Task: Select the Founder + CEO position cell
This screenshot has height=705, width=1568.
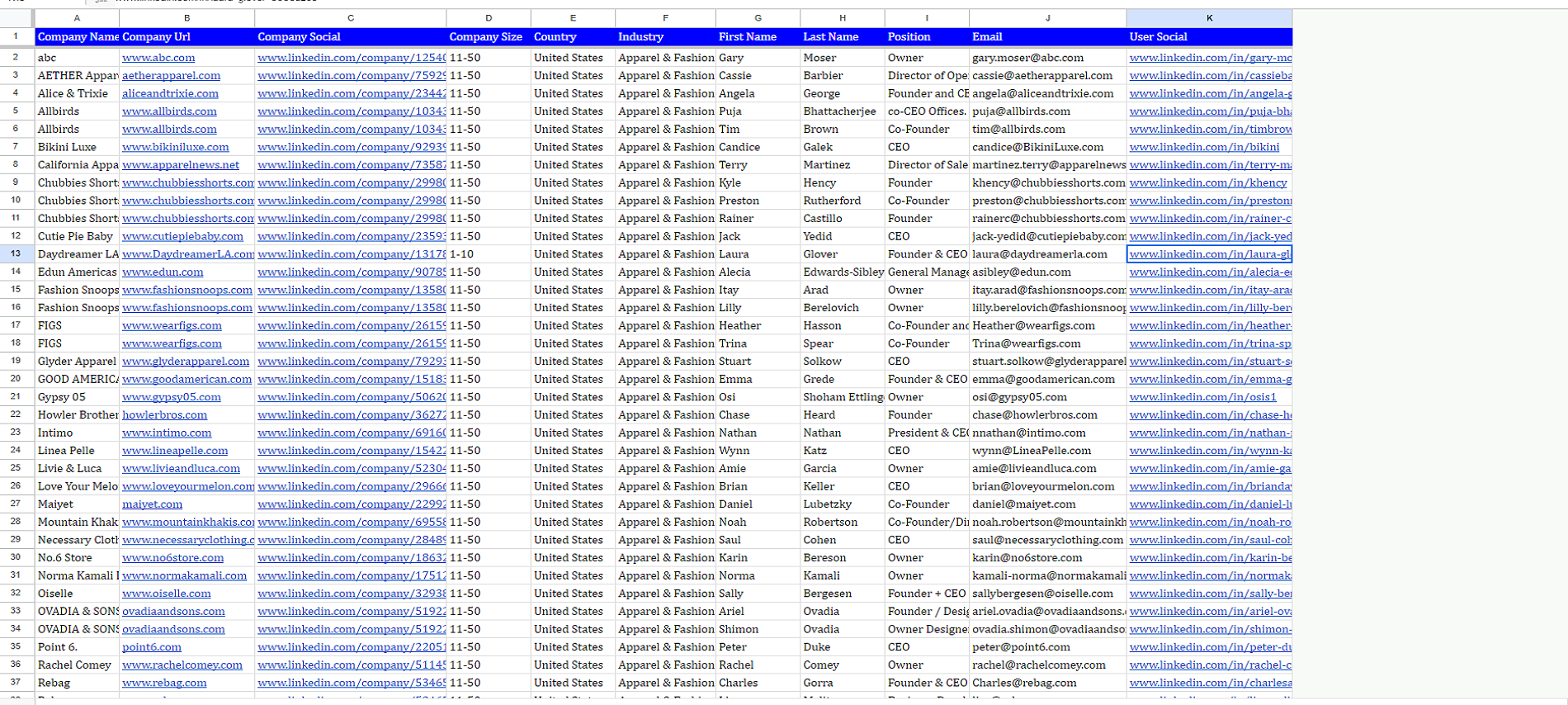Action: pos(926,594)
